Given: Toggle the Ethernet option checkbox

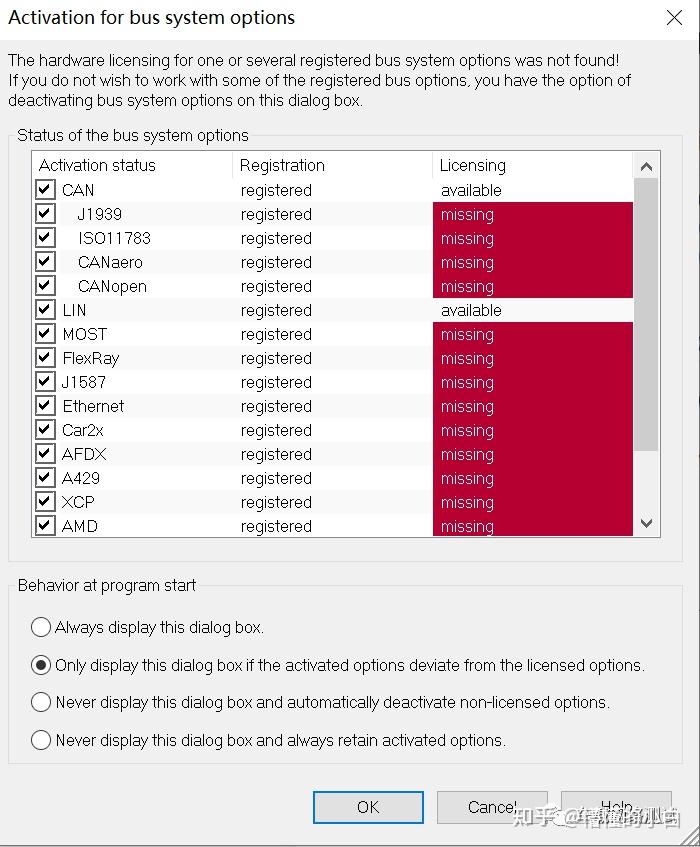Looking at the screenshot, I should [x=45, y=406].
